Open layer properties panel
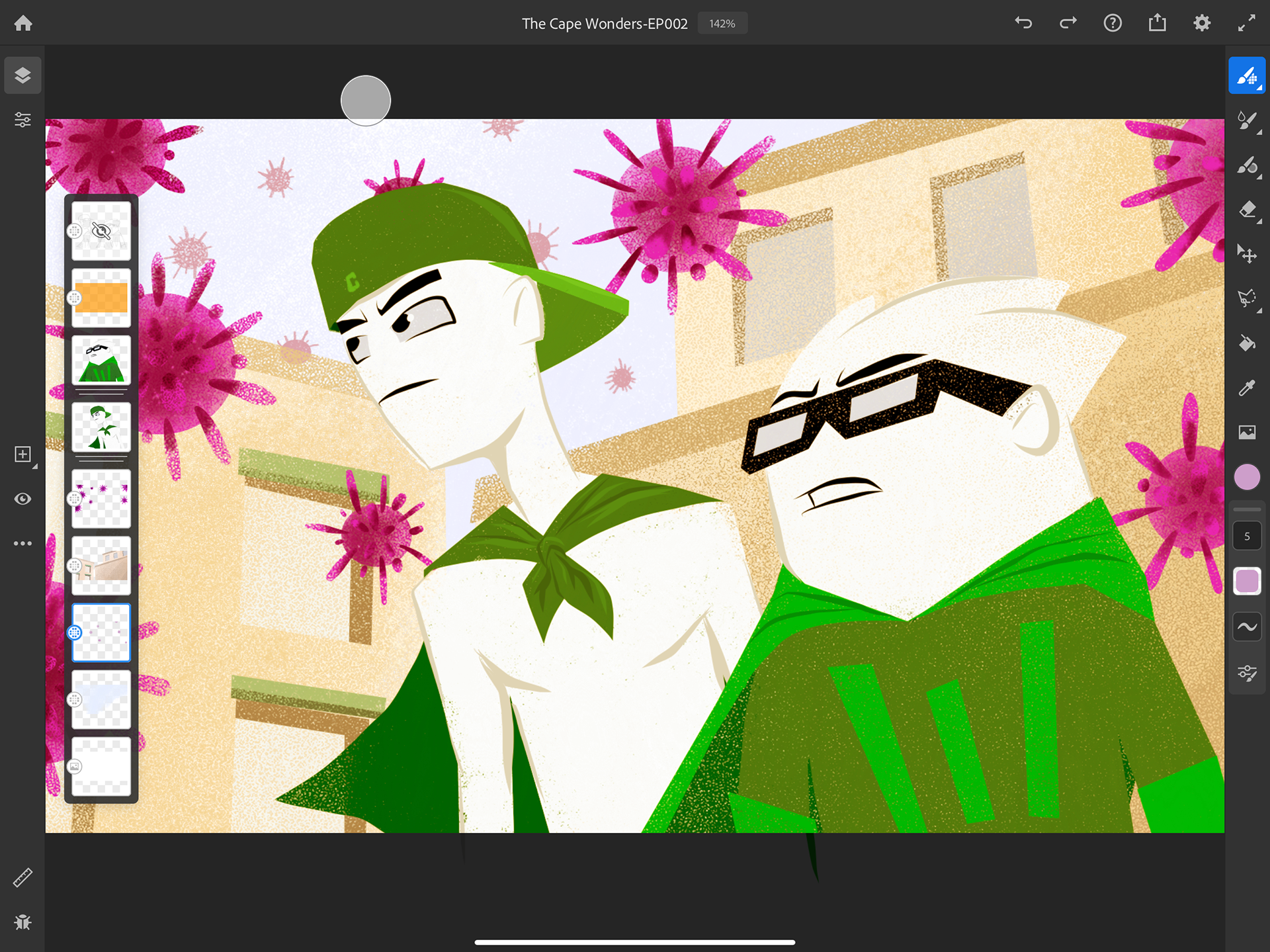Viewport: 1270px width, 952px height. click(22, 120)
